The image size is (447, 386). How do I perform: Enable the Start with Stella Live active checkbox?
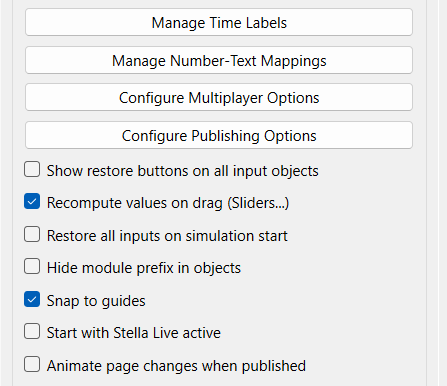pos(32,331)
